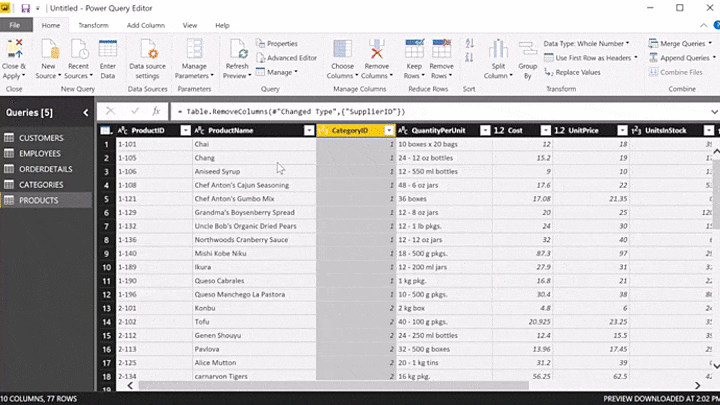Click the Group By icon
The width and height of the screenshot is (720, 405).
pos(528,49)
